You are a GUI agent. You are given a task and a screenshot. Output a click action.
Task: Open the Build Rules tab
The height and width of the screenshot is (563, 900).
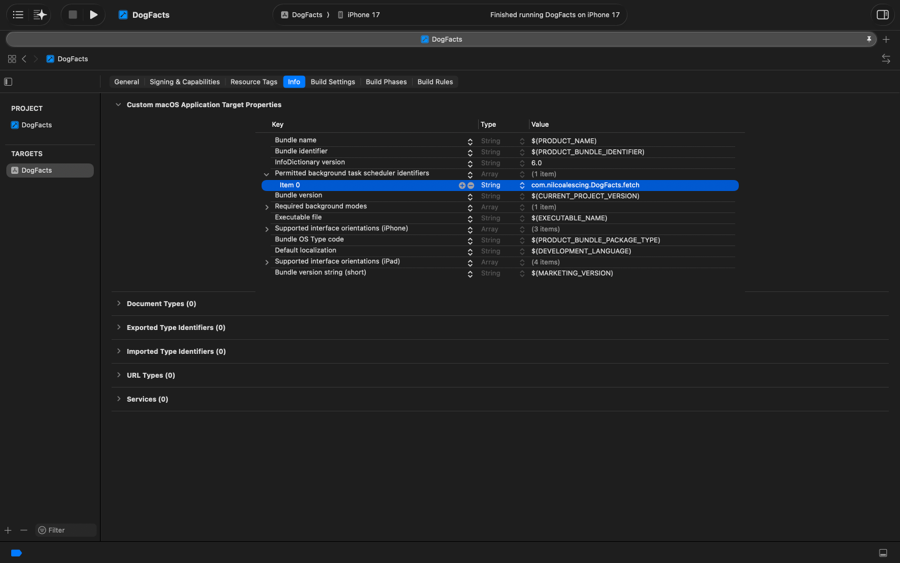pyautogui.click(x=435, y=81)
